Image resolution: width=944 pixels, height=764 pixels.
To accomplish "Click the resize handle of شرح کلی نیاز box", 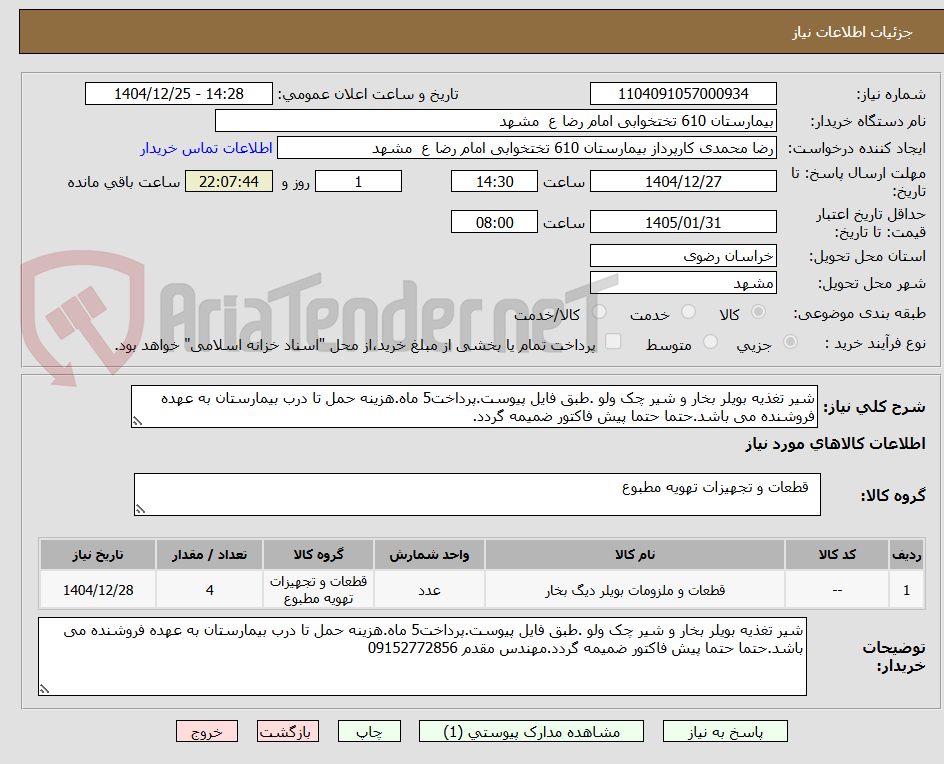I will [x=137, y=421].
